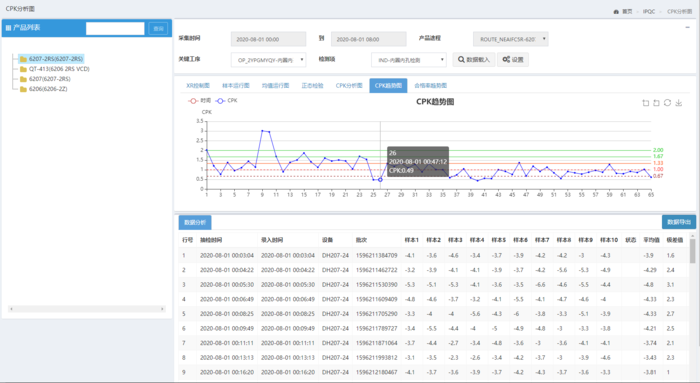Click batch cell 1596212180467
This screenshot has height=383, width=700.
tap(376, 372)
